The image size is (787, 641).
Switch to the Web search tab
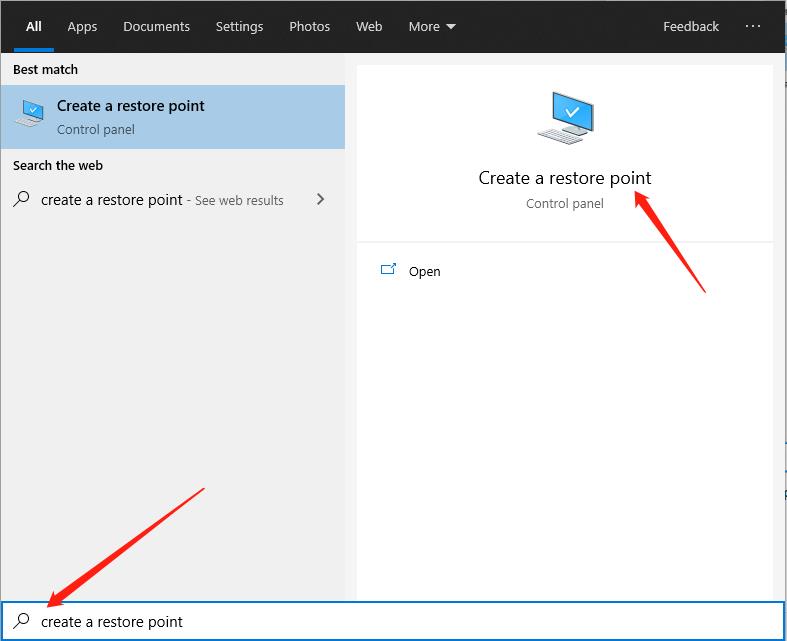coord(369,27)
